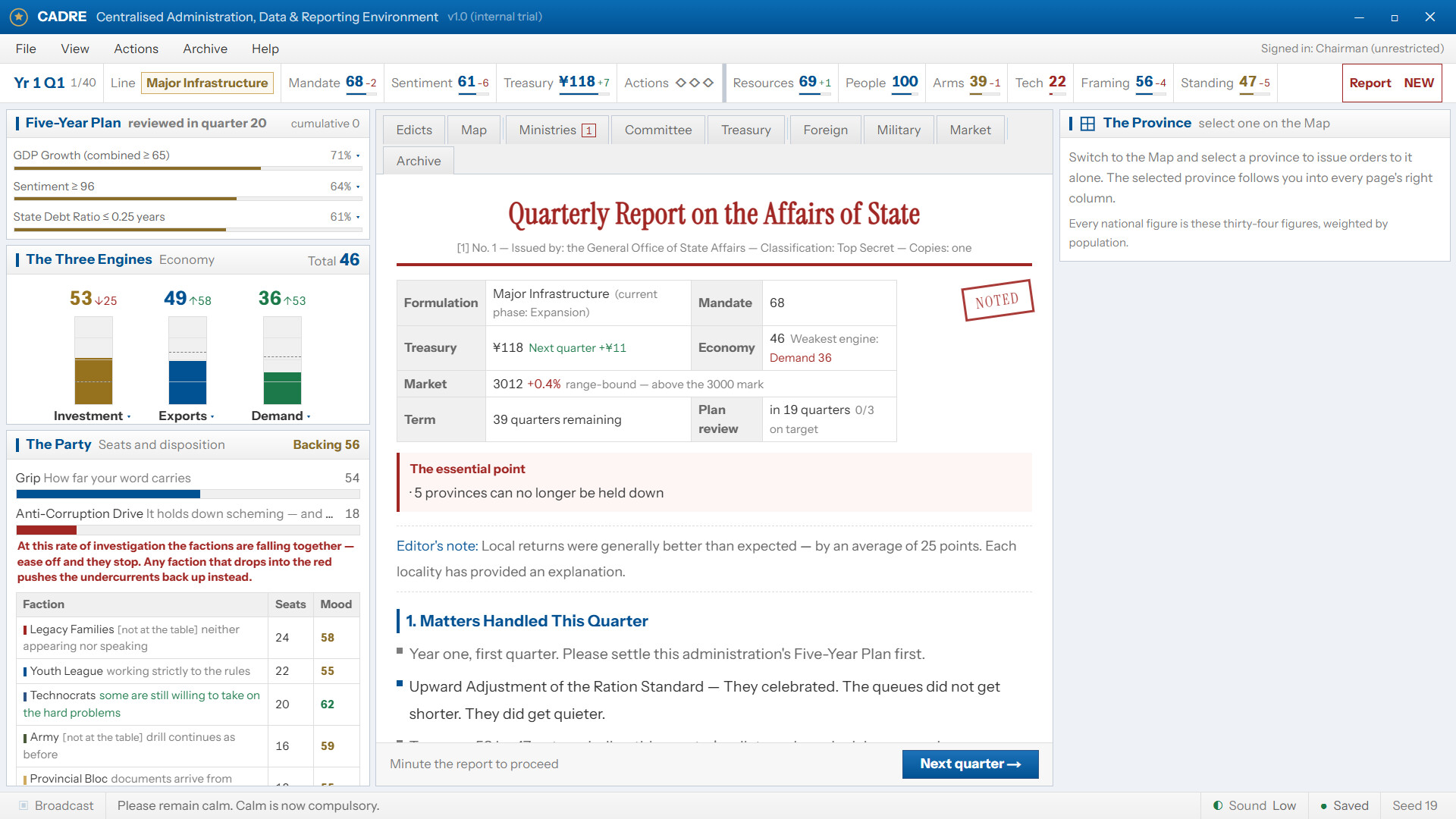Select the Treasury ¥118 stat
The image size is (1456, 819).
557,83
